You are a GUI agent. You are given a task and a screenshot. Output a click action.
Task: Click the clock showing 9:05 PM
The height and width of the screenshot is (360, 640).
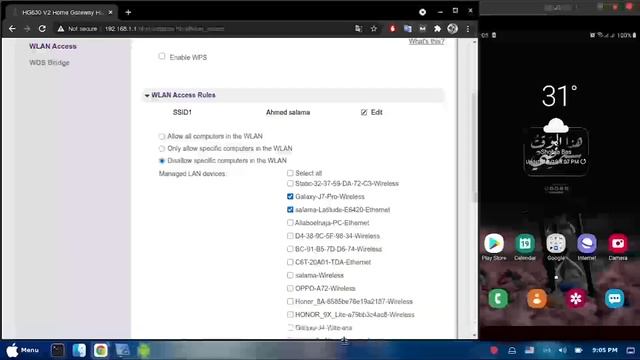coord(604,350)
